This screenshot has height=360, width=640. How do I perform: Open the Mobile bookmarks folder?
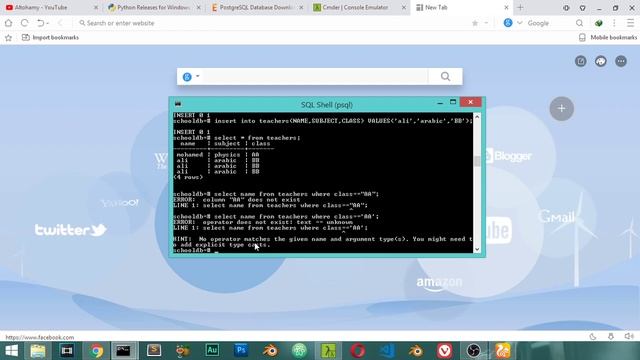point(608,38)
